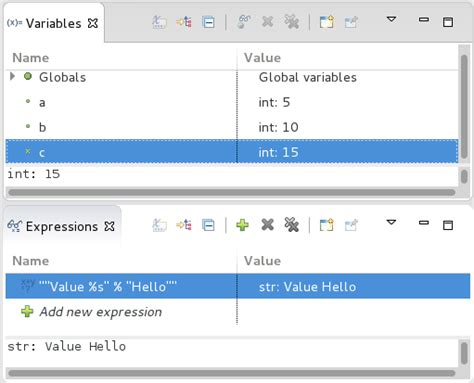
Task: Click Pin to Debug Context in Variables toolbar
Action: pyautogui.click(x=351, y=22)
